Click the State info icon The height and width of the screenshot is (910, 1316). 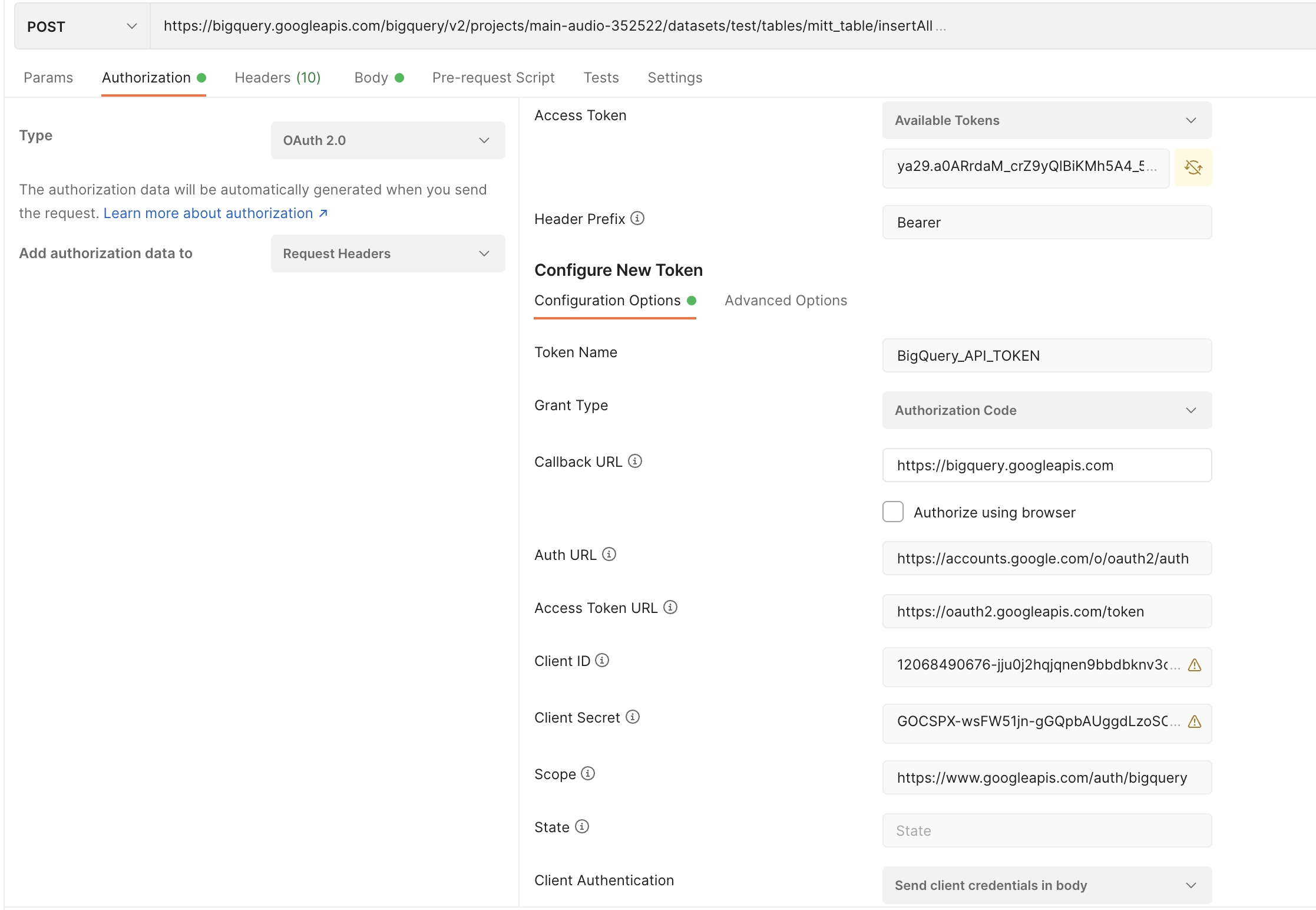pos(581,826)
